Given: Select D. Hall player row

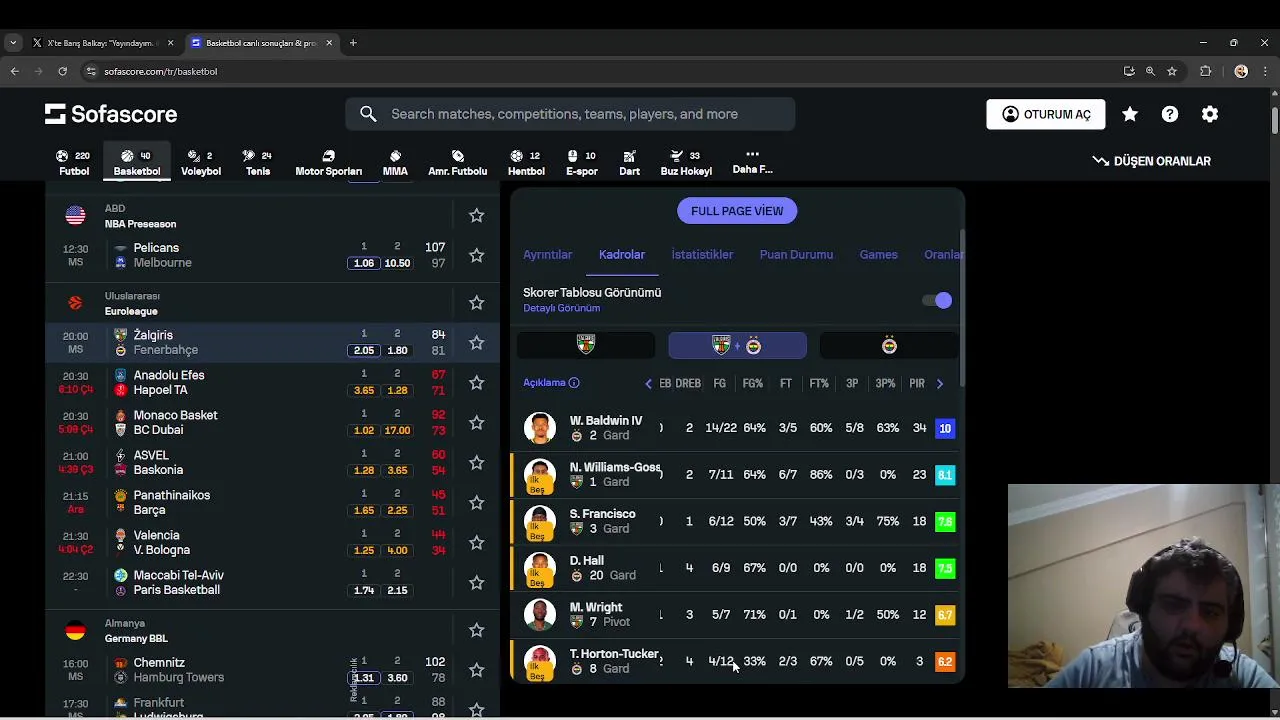Looking at the screenshot, I should click(737, 568).
